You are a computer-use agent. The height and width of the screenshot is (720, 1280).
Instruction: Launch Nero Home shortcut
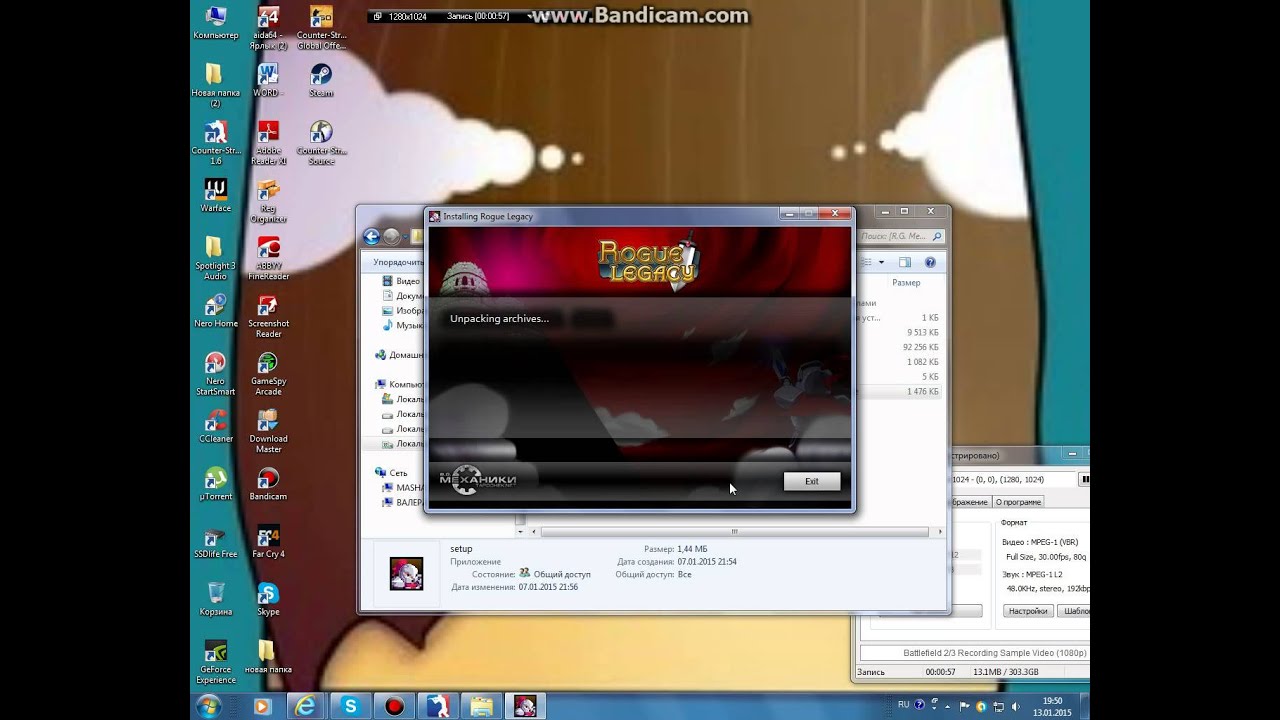pos(215,310)
